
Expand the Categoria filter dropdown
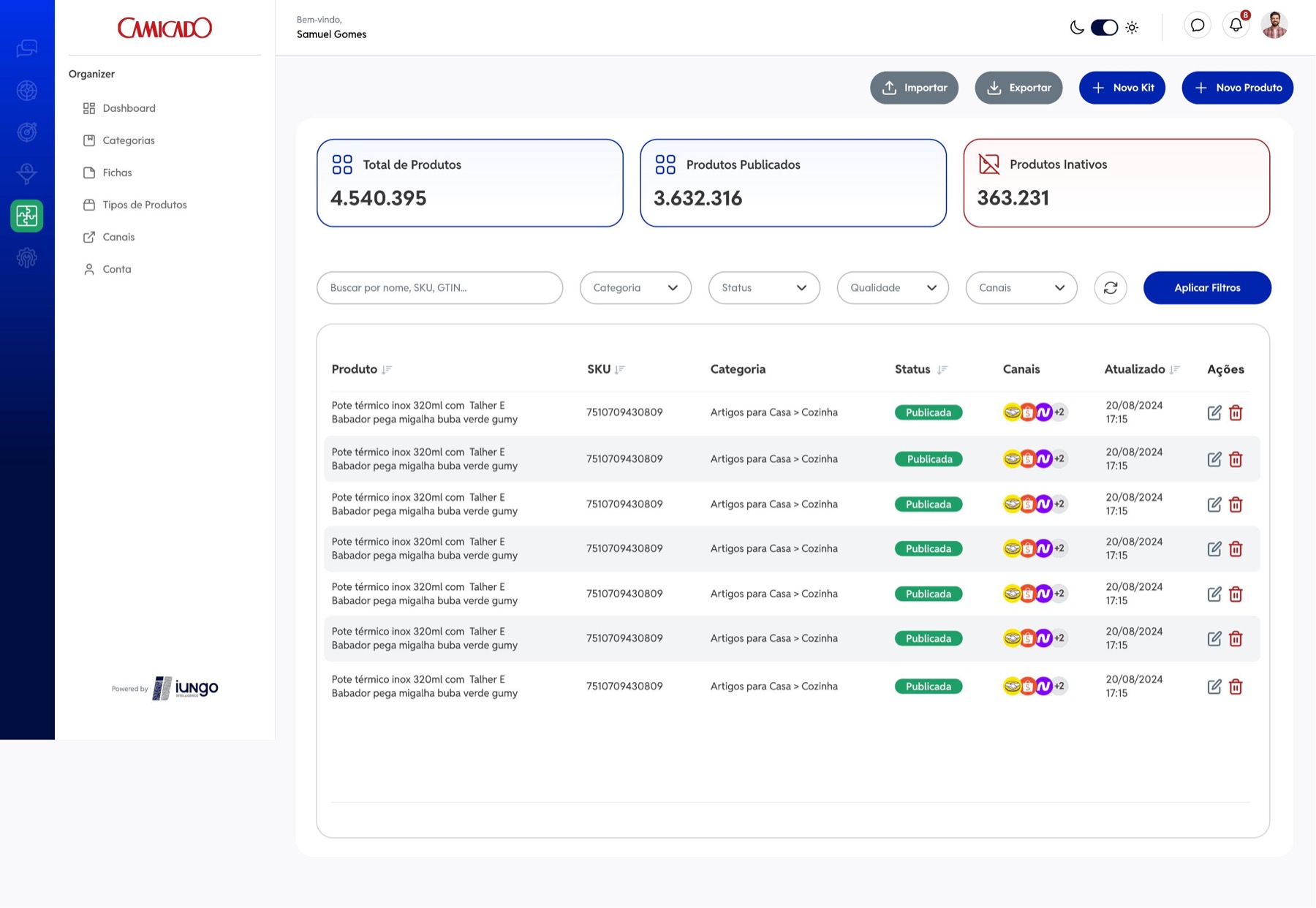click(x=635, y=288)
